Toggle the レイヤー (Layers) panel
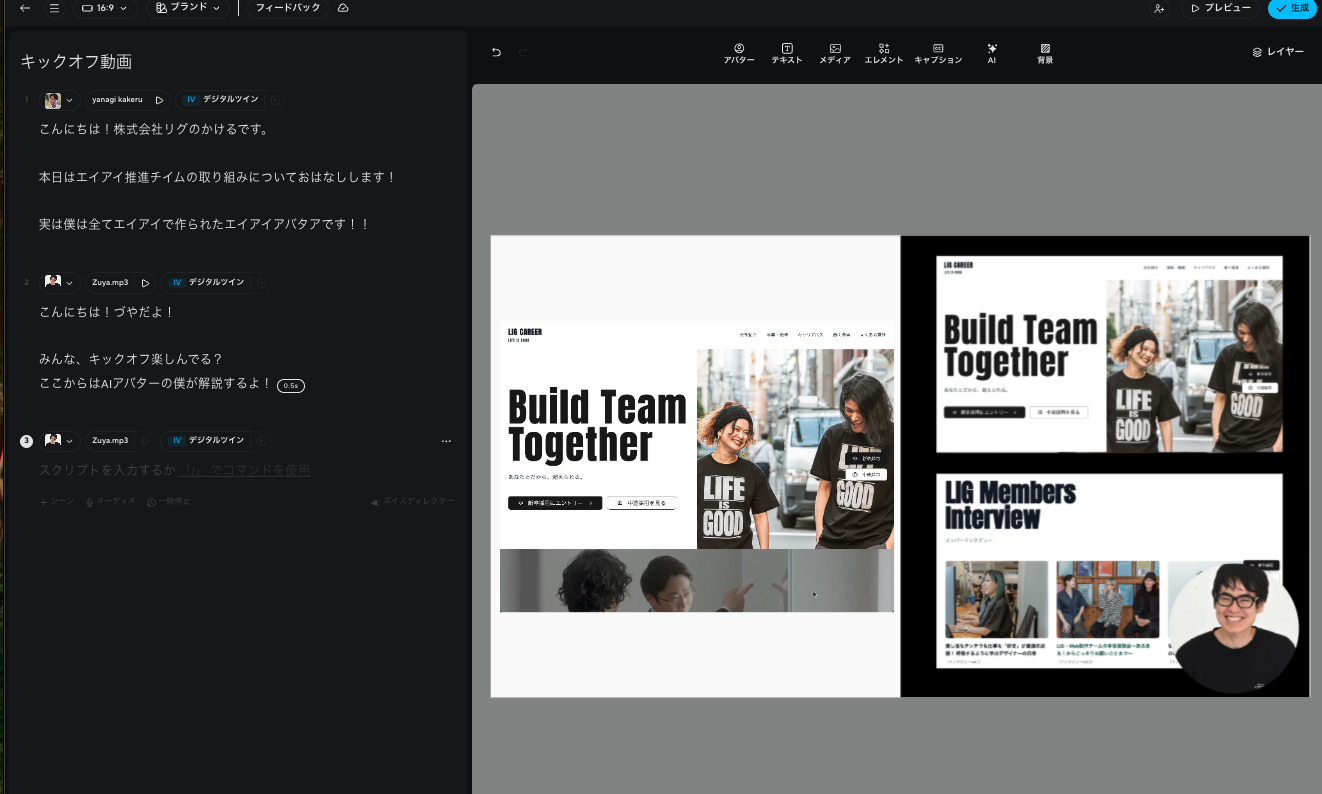Screen dimensions: 1322x794 pyautogui.click(x=1278, y=52)
